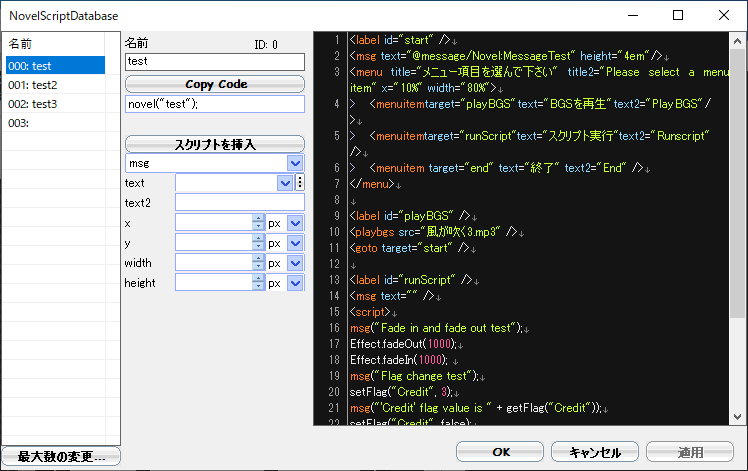
Task: Click the code editor scrollbar down arrow
Action: (737, 416)
